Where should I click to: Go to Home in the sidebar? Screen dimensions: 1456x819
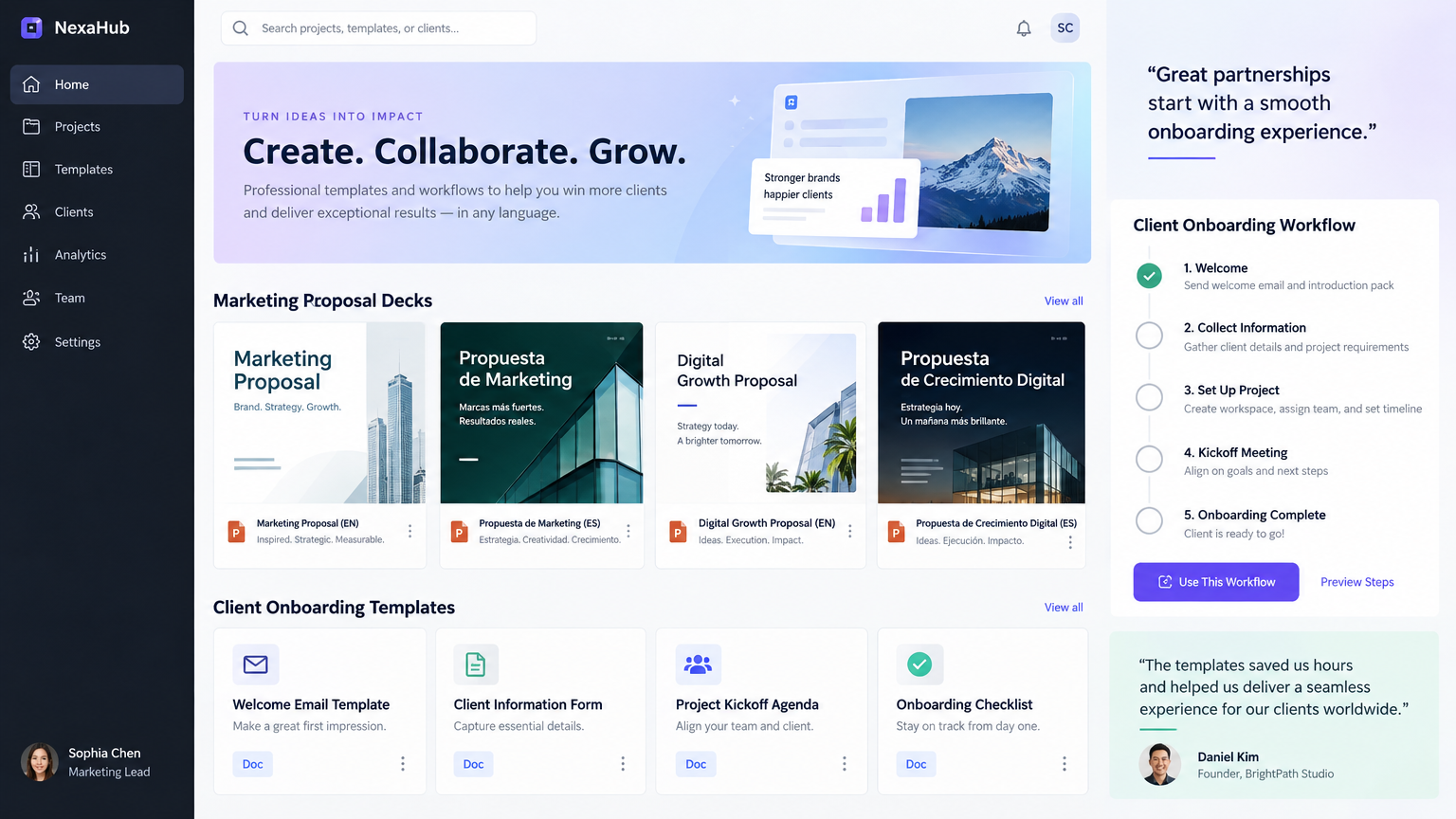coord(97,84)
